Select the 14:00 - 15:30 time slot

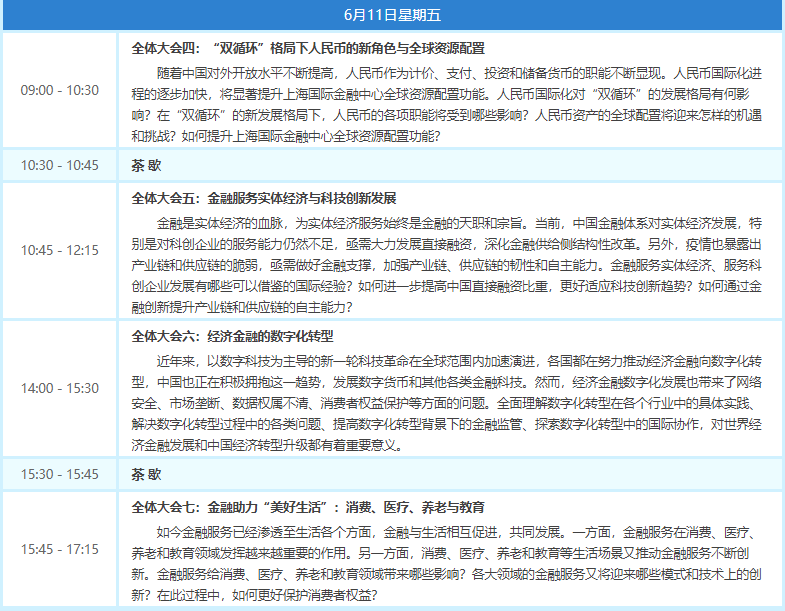(x=60, y=388)
